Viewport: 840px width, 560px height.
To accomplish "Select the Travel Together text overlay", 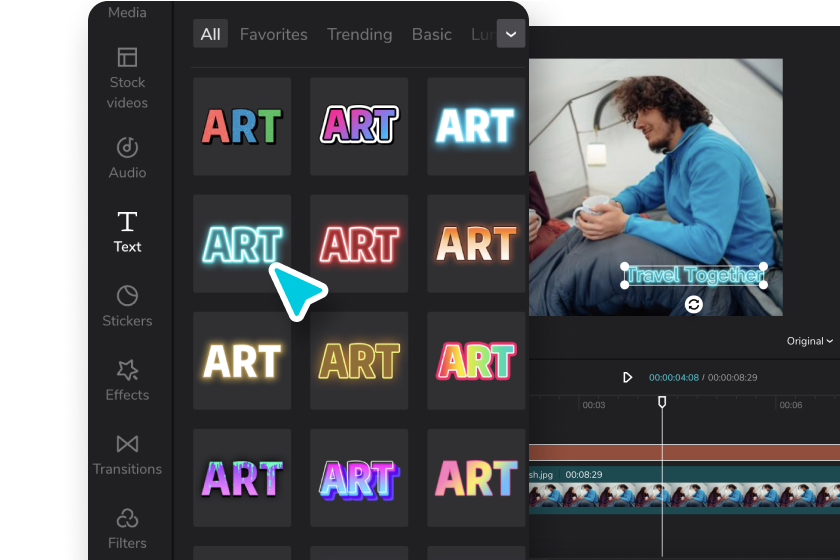I will click(x=694, y=275).
